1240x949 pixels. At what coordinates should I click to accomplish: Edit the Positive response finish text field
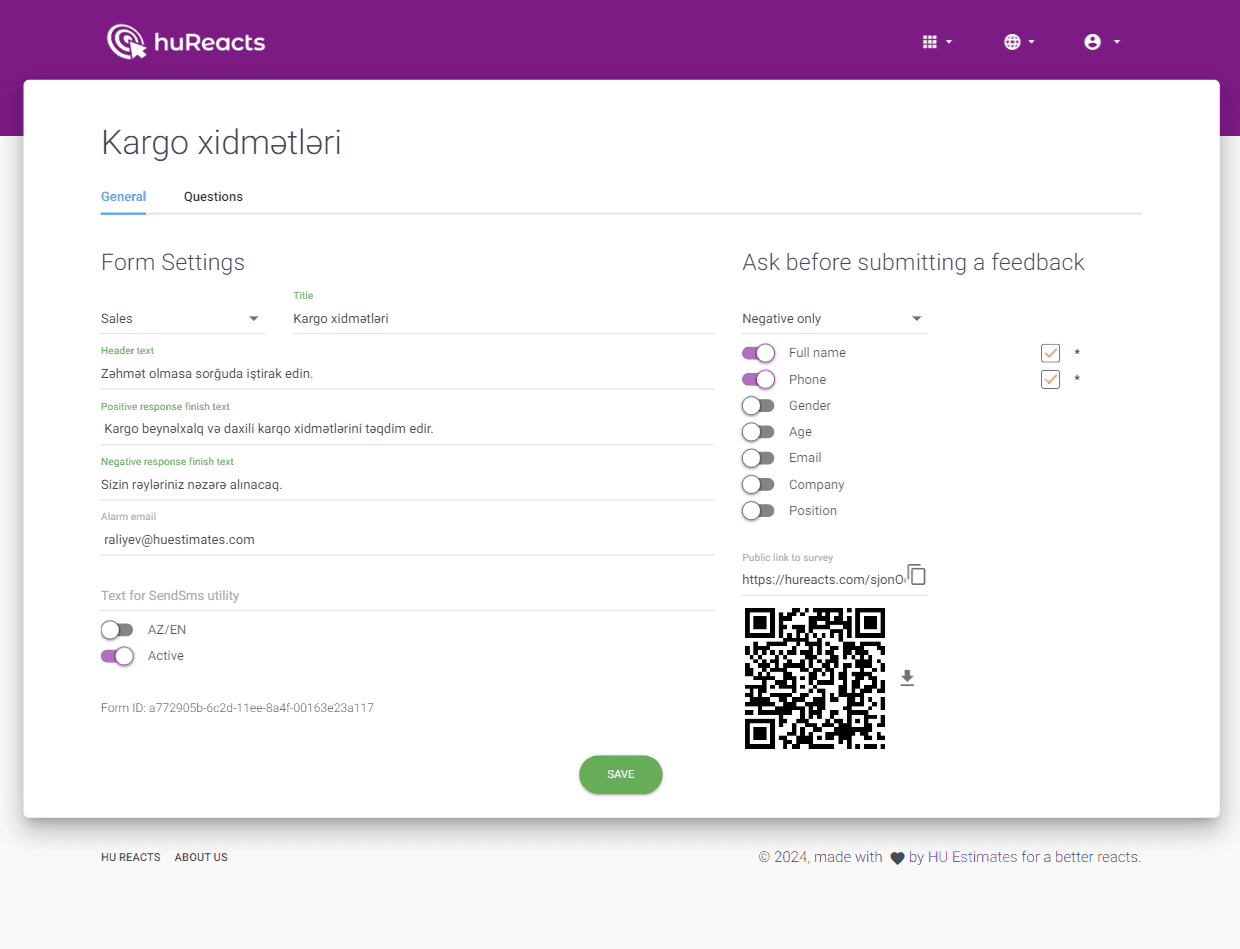click(x=407, y=429)
